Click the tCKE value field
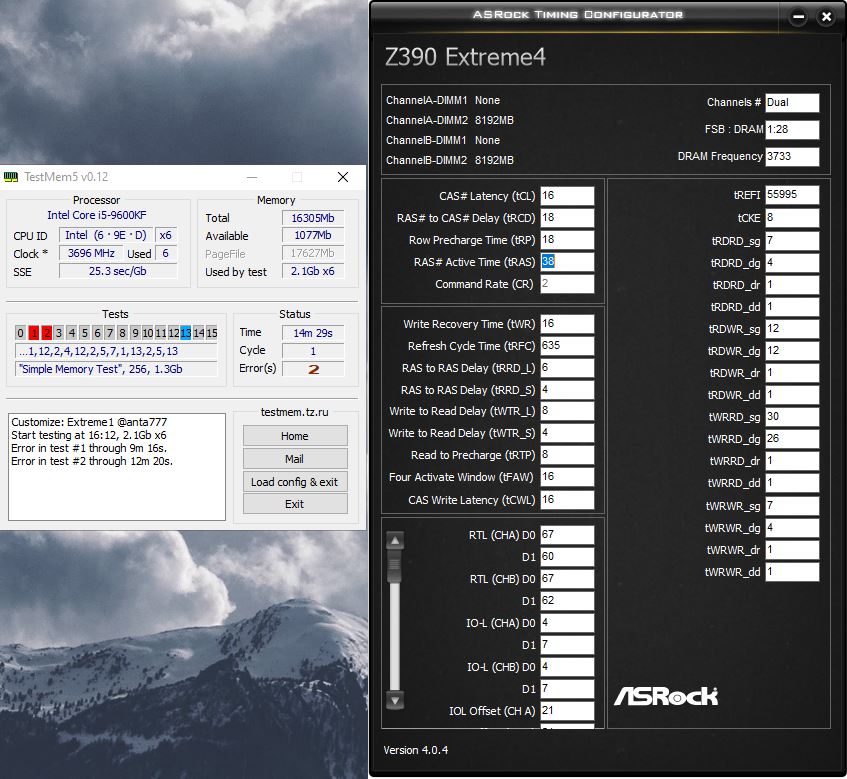The width and height of the screenshot is (847, 779). [x=792, y=218]
